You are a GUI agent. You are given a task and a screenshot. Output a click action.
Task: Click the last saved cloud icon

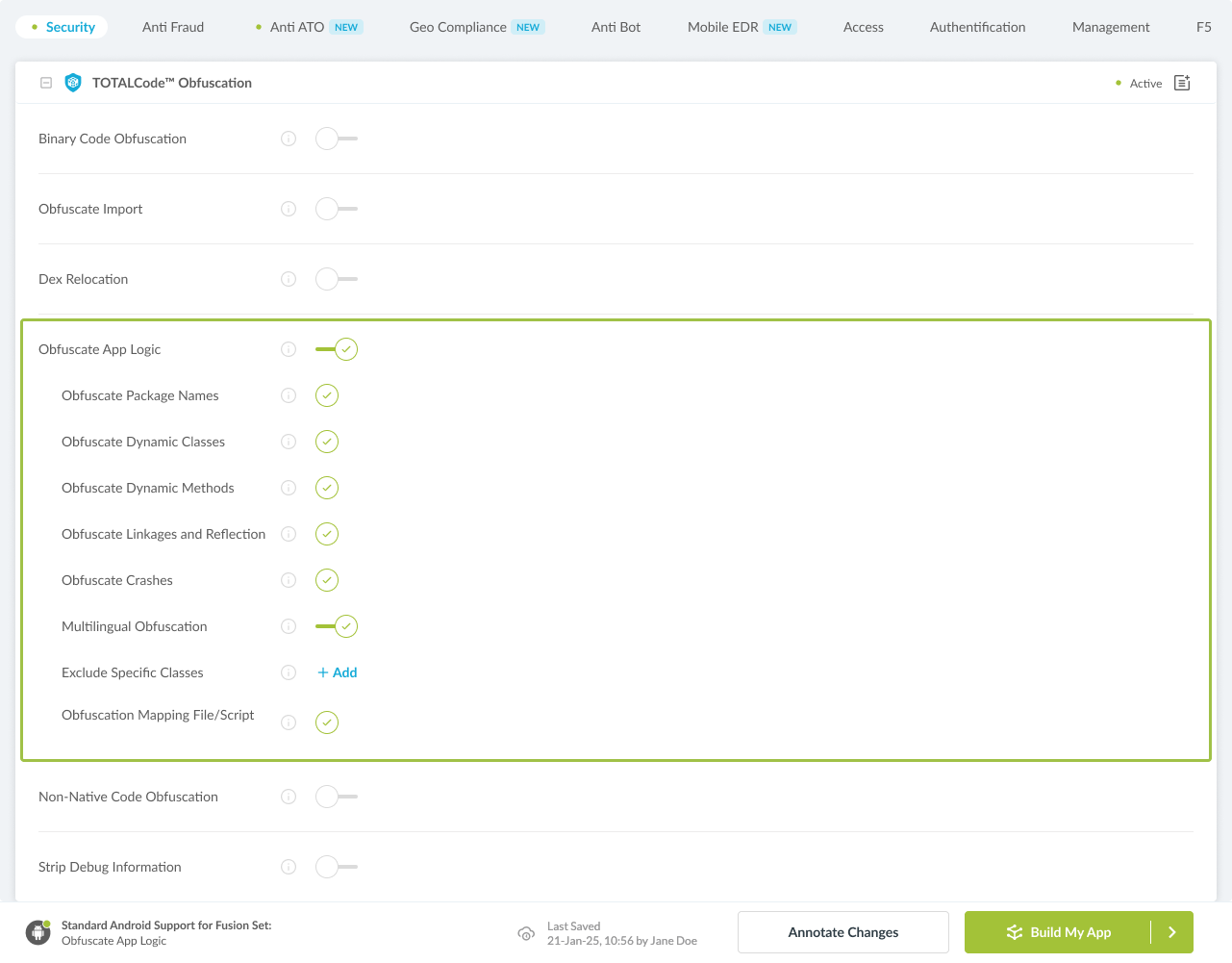[x=526, y=933]
